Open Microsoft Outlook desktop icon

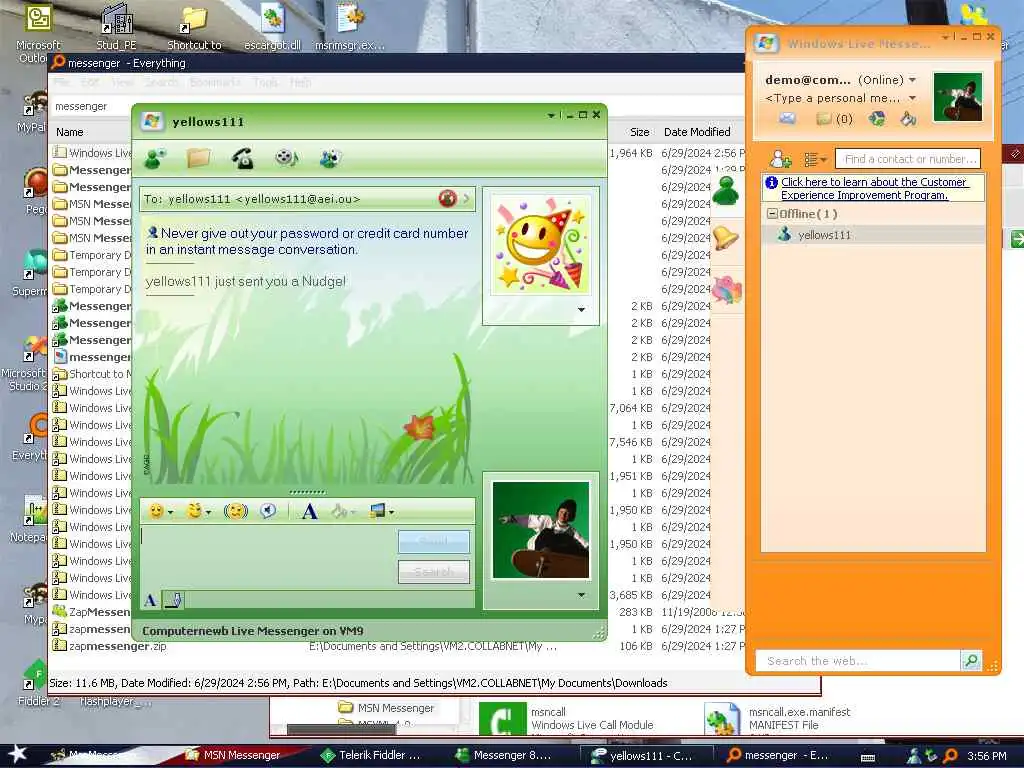(38, 33)
